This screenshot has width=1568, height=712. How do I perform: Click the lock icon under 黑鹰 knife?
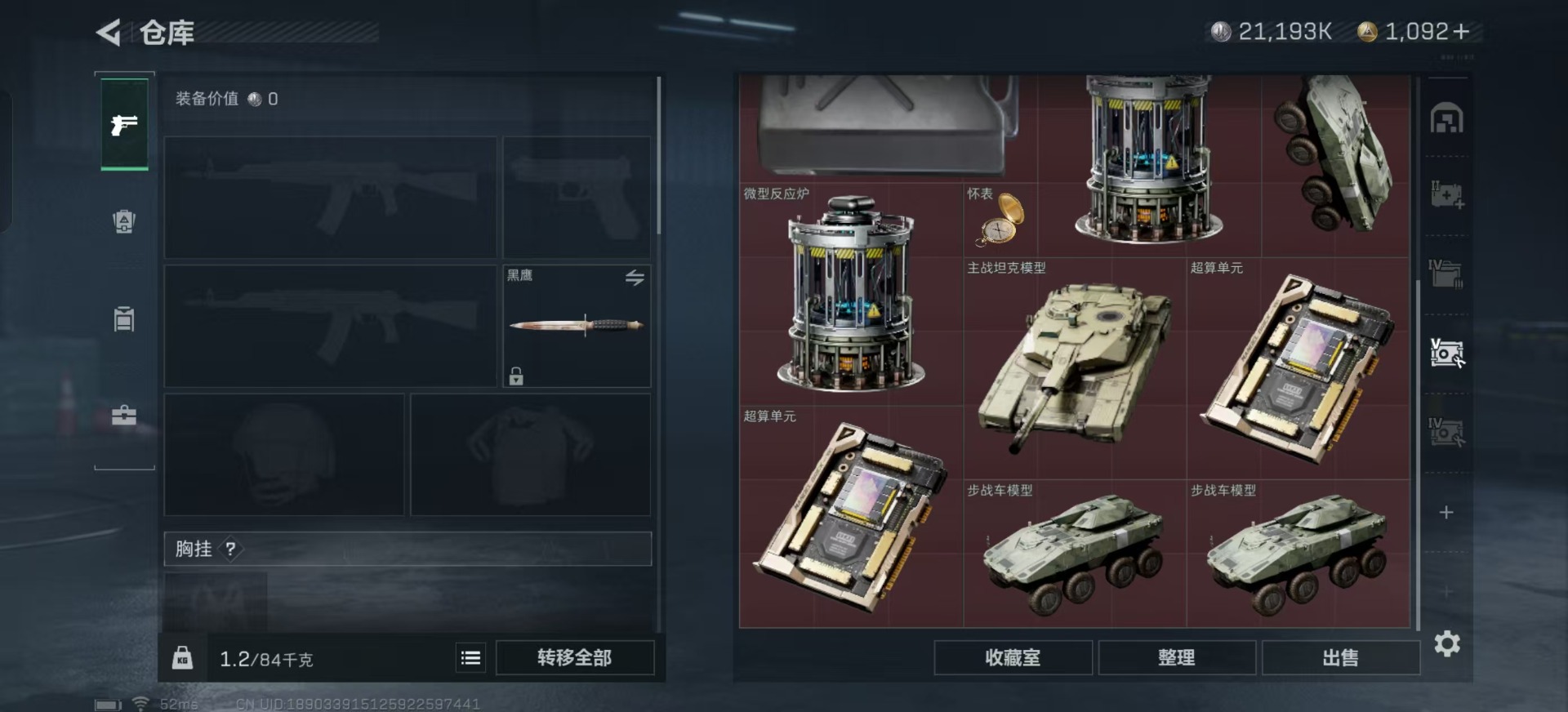516,376
